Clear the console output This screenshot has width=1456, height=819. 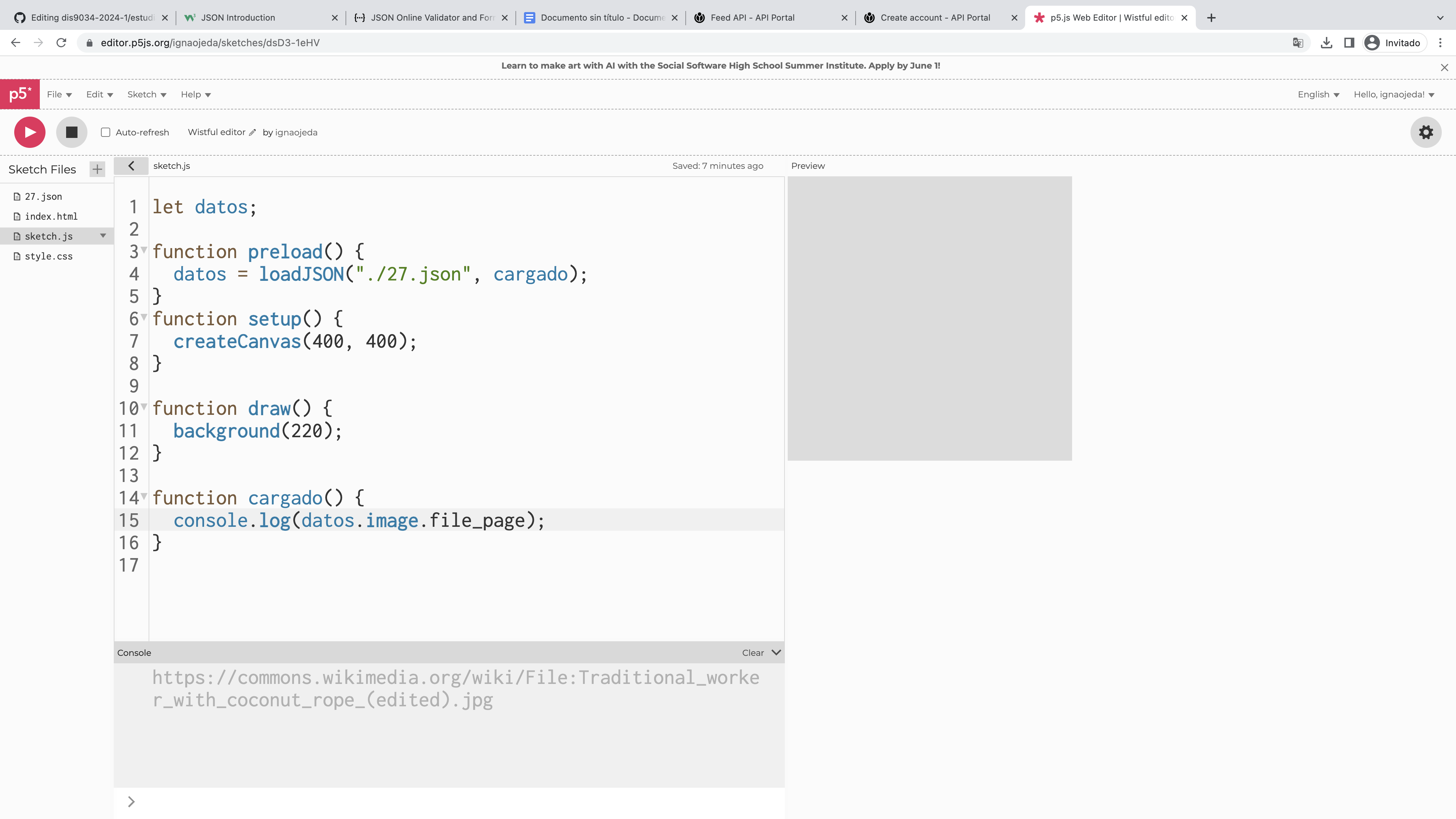coord(753,652)
